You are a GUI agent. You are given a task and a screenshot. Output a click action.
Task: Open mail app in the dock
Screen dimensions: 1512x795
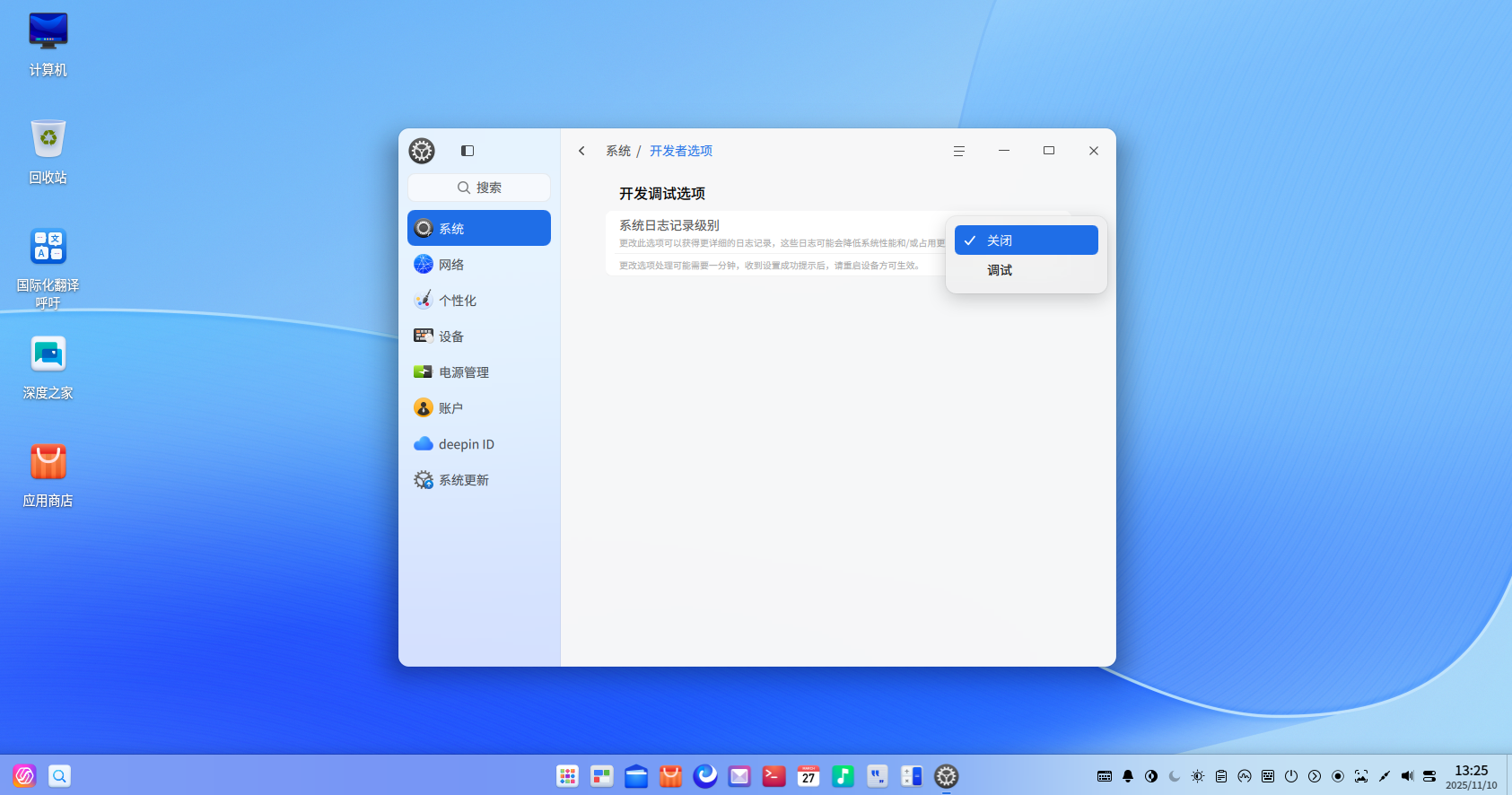click(x=739, y=776)
